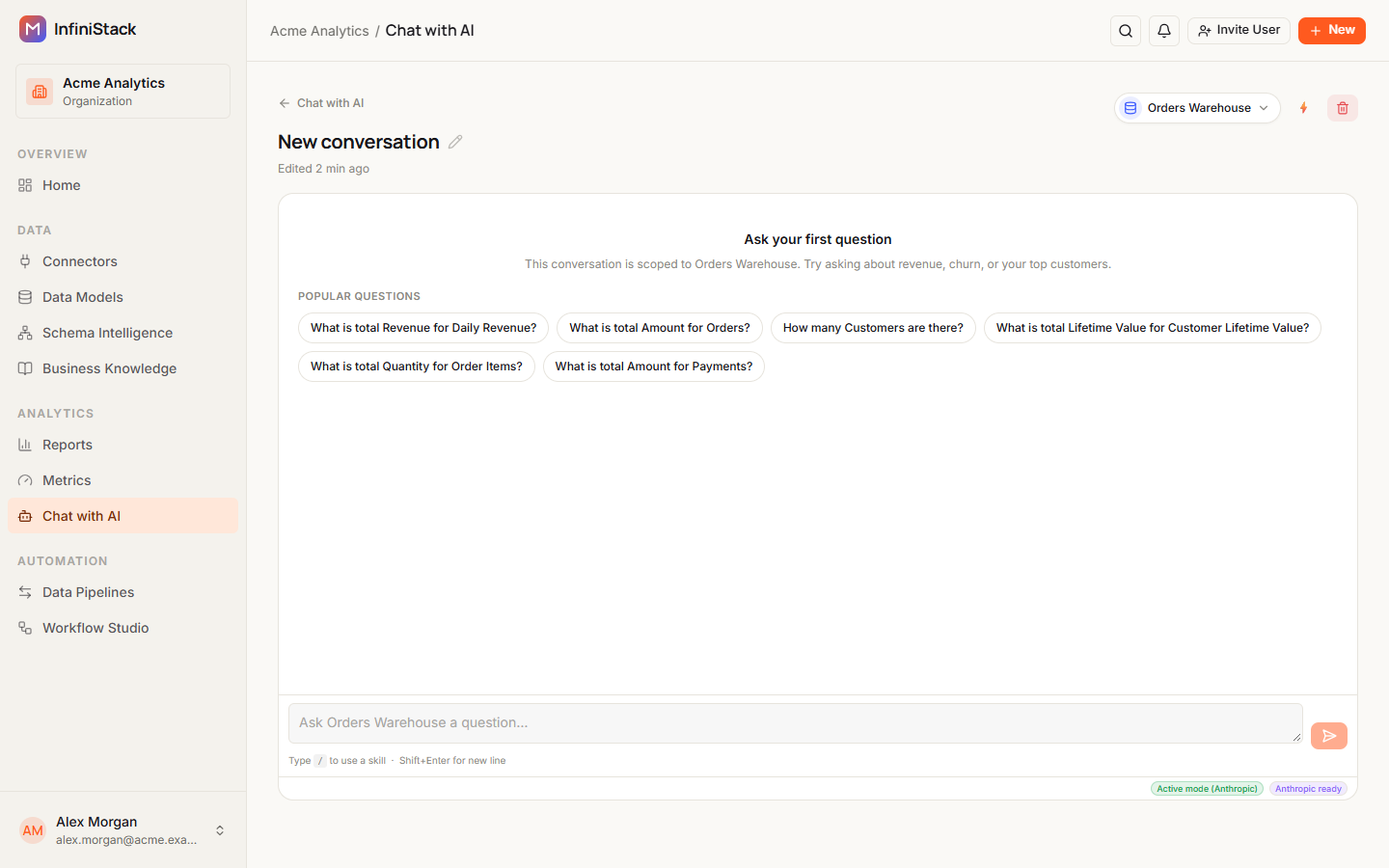The image size is (1389, 868).
Task: Open the Alex Morgan account switcher chevron
Action: 220,830
